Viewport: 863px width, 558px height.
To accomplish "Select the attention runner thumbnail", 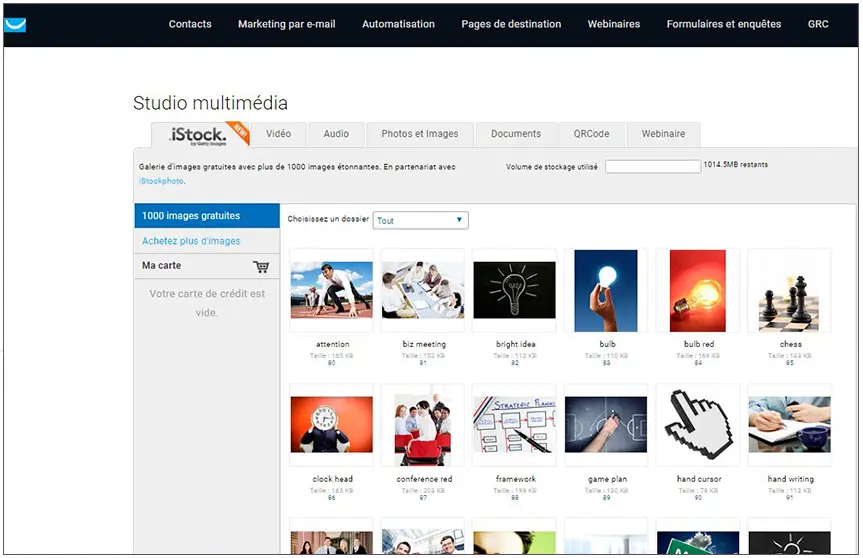I will 331,290.
